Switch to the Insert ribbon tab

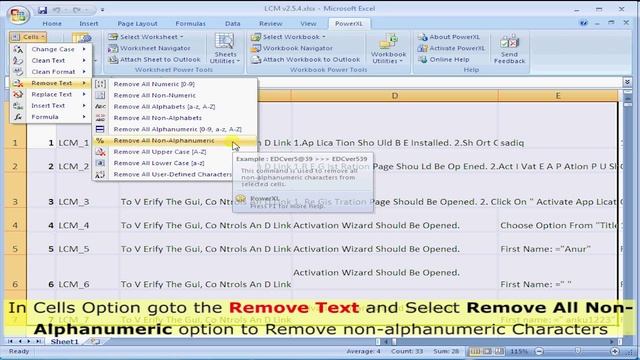point(89,24)
